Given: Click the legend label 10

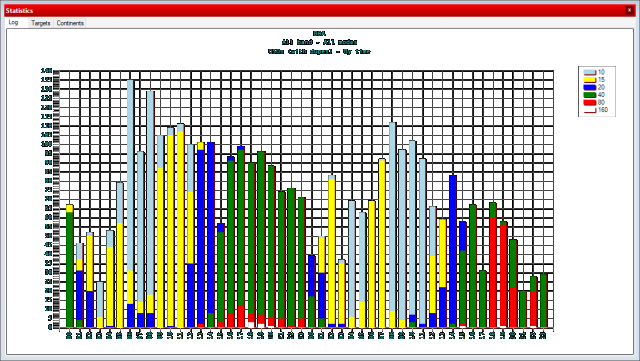Looking at the screenshot, I should [x=601, y=72].
